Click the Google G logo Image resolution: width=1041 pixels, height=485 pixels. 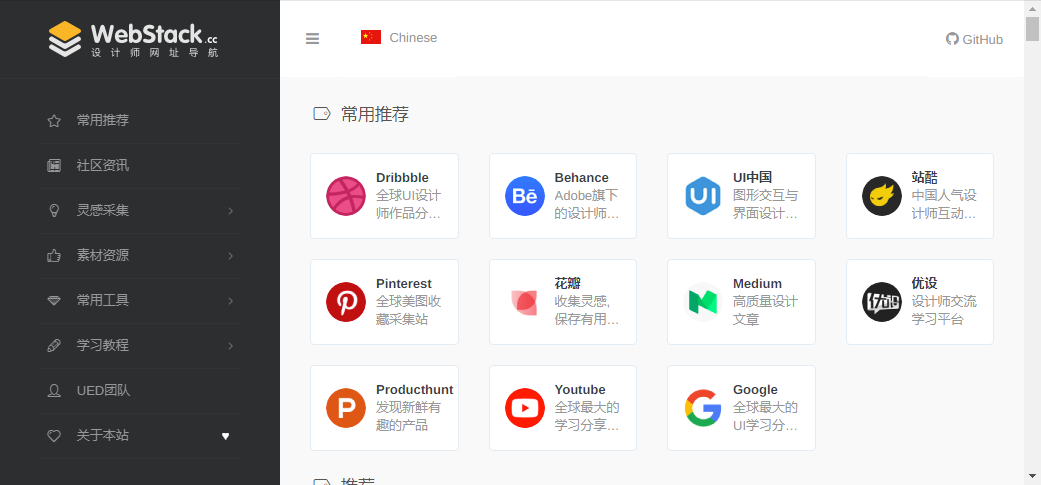(x=703, y=408)
